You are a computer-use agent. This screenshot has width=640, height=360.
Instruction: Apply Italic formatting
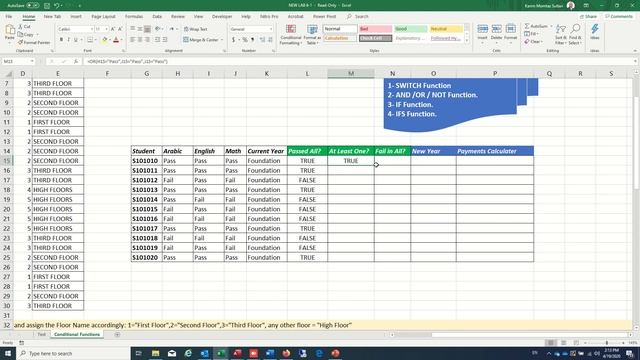[x=69, y=40]
